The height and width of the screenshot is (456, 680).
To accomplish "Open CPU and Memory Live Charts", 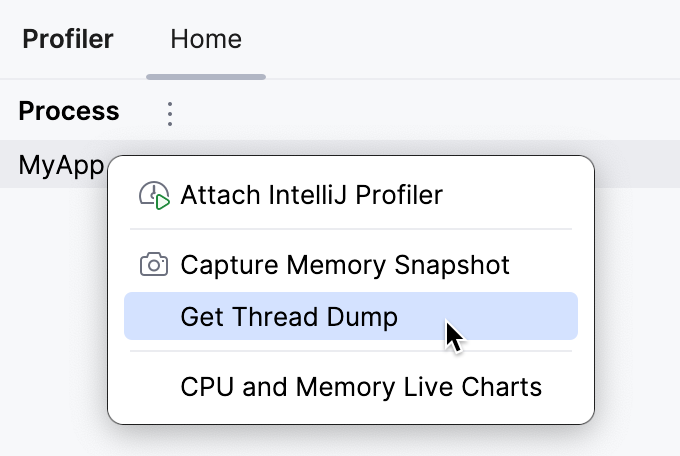I will point(361,386).
